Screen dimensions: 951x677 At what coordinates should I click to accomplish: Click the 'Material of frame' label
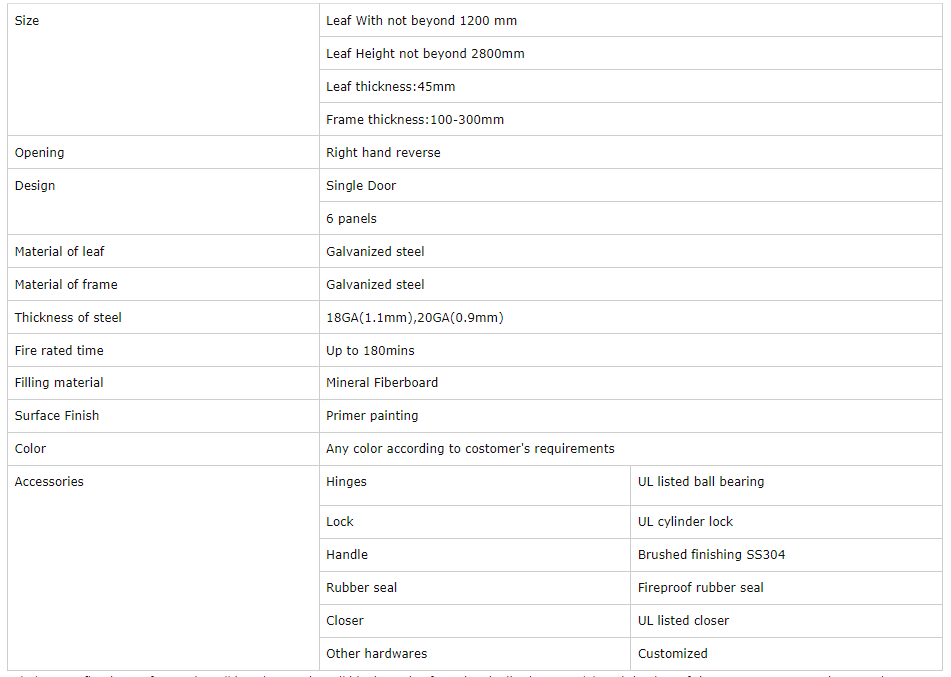click(66, 285)
